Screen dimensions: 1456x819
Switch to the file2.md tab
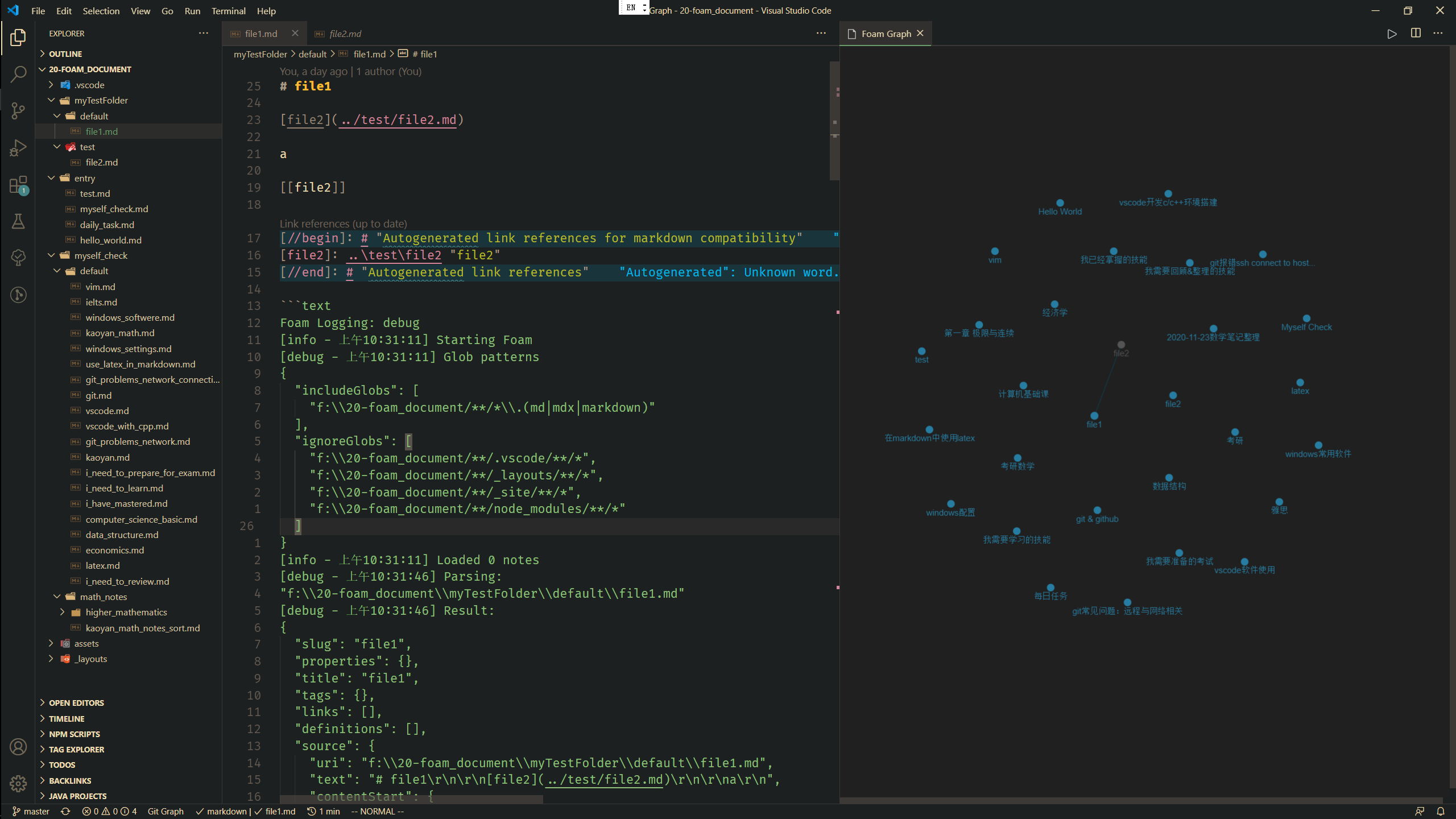point(344,34)
